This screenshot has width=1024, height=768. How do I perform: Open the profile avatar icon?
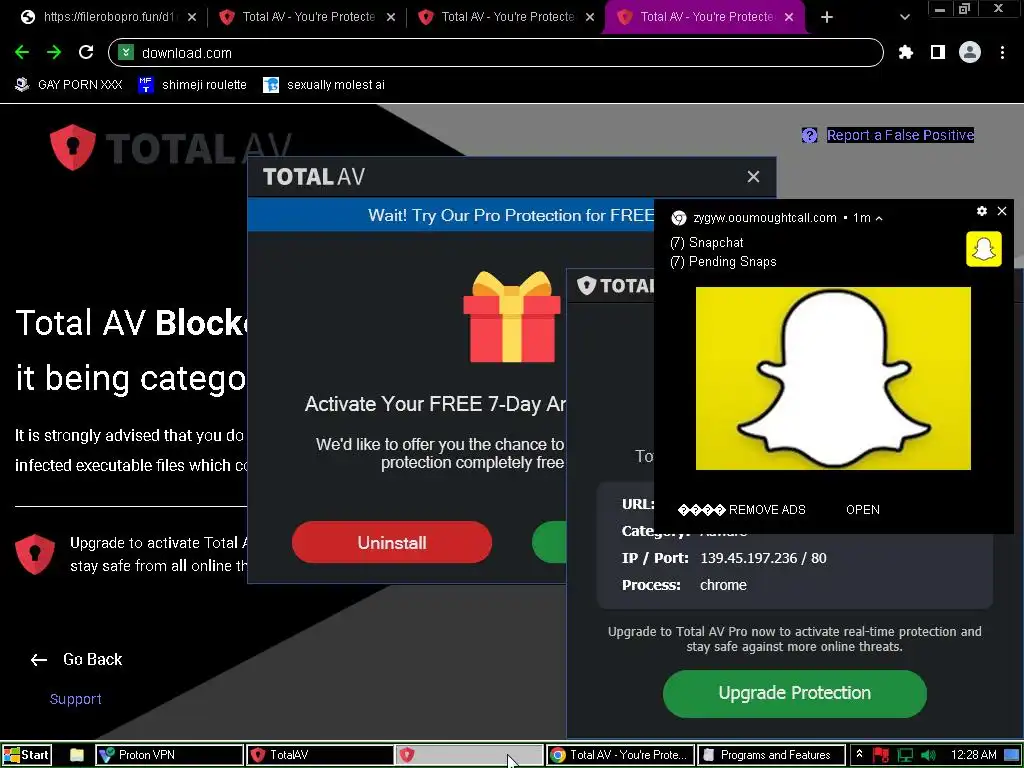tap(970, 52)
